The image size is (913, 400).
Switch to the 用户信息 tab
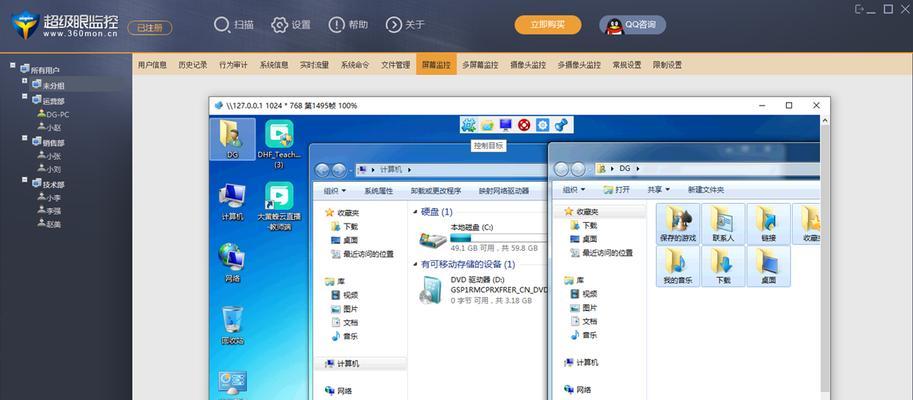(x=153, y=65)
